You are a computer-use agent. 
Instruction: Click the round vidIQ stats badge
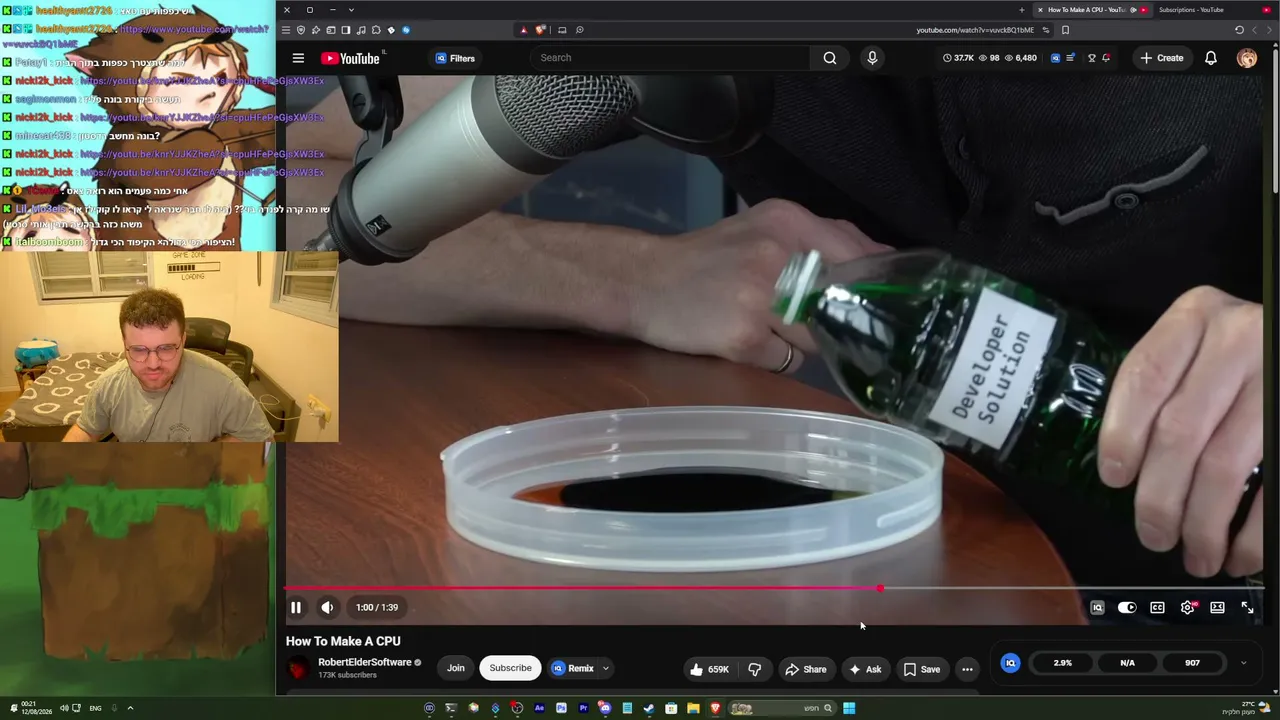tap(1011, 663)
